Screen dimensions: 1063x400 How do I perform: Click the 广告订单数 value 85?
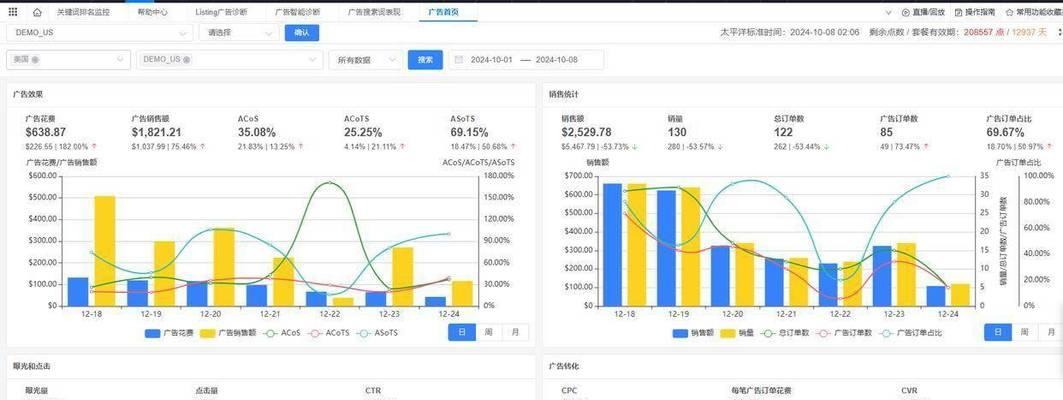(887, 132)
